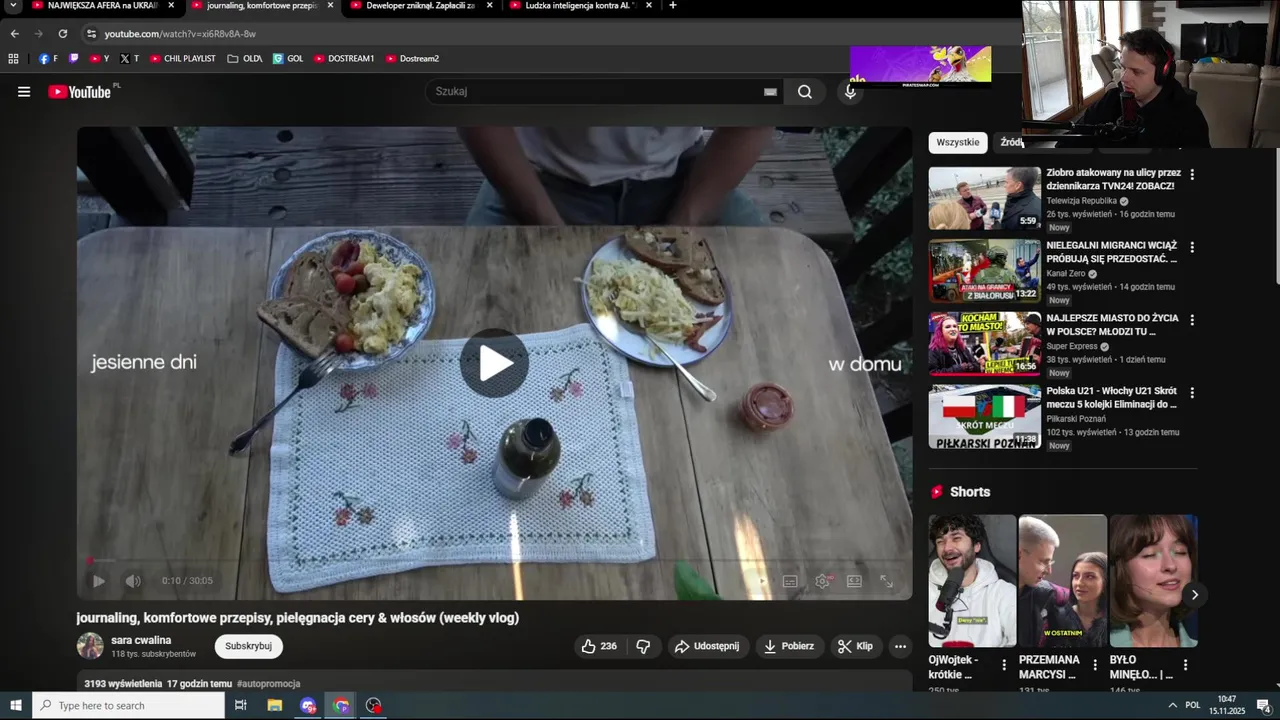The image size is (1280, 720).
Task: Open options for NAJLEPSZE MIASTO DO ŻYCIA video
Action: [1192, 320]
